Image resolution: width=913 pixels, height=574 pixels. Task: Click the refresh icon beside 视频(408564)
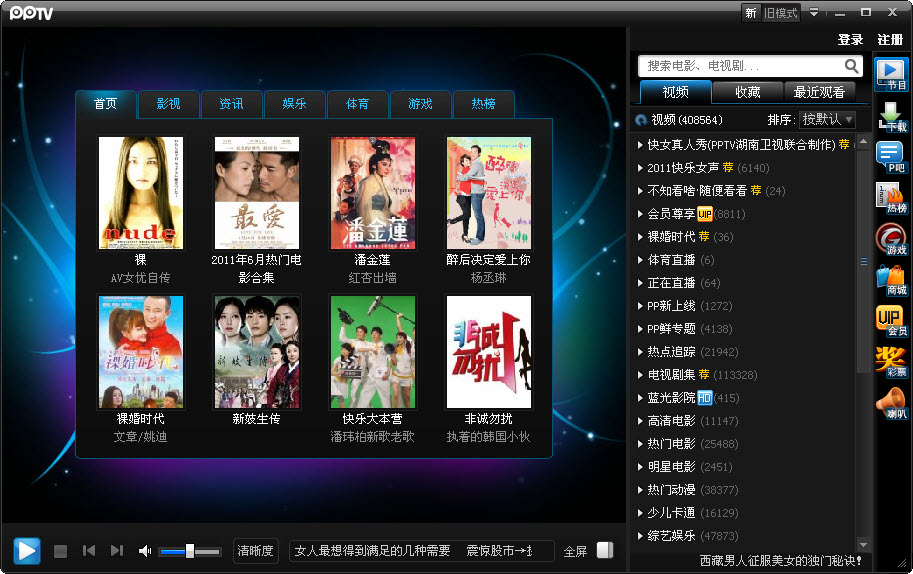pyautogui.click(x=641, y=120)
